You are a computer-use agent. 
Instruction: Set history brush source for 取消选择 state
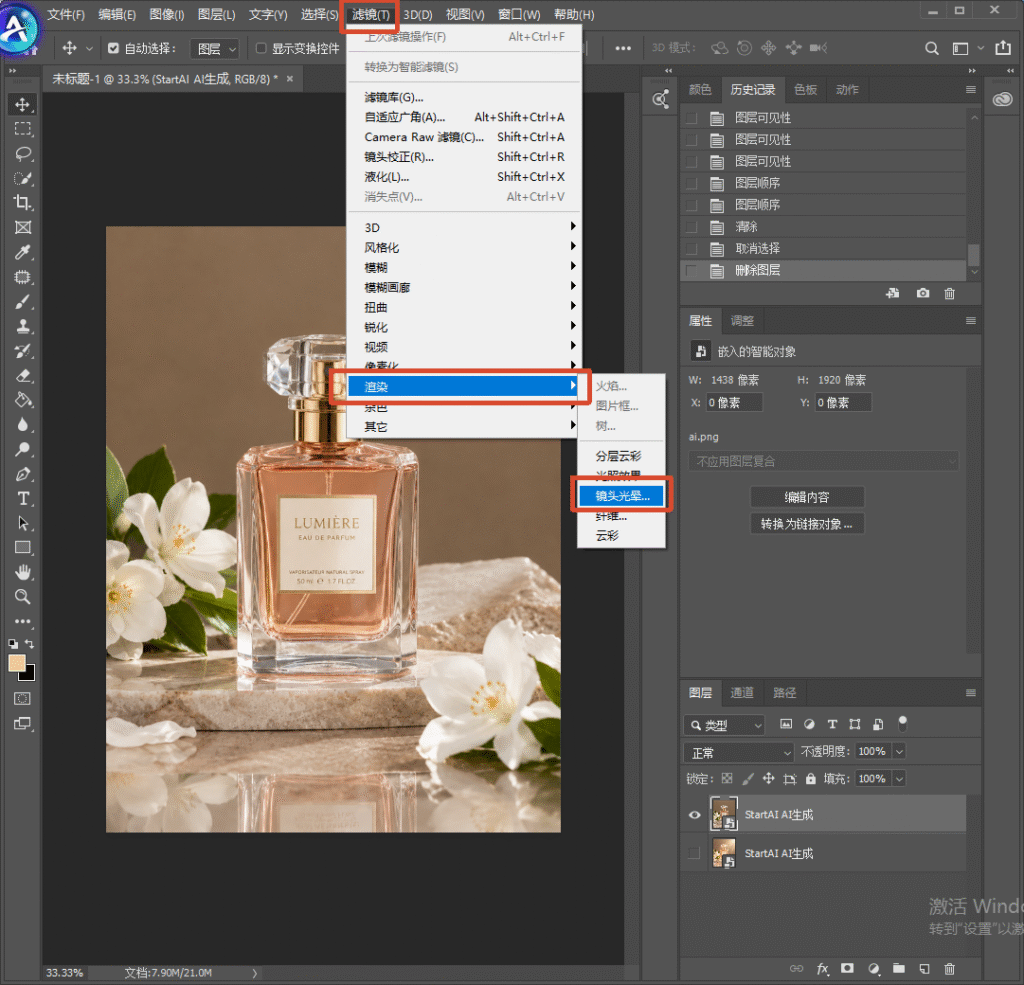pos(692,249)
